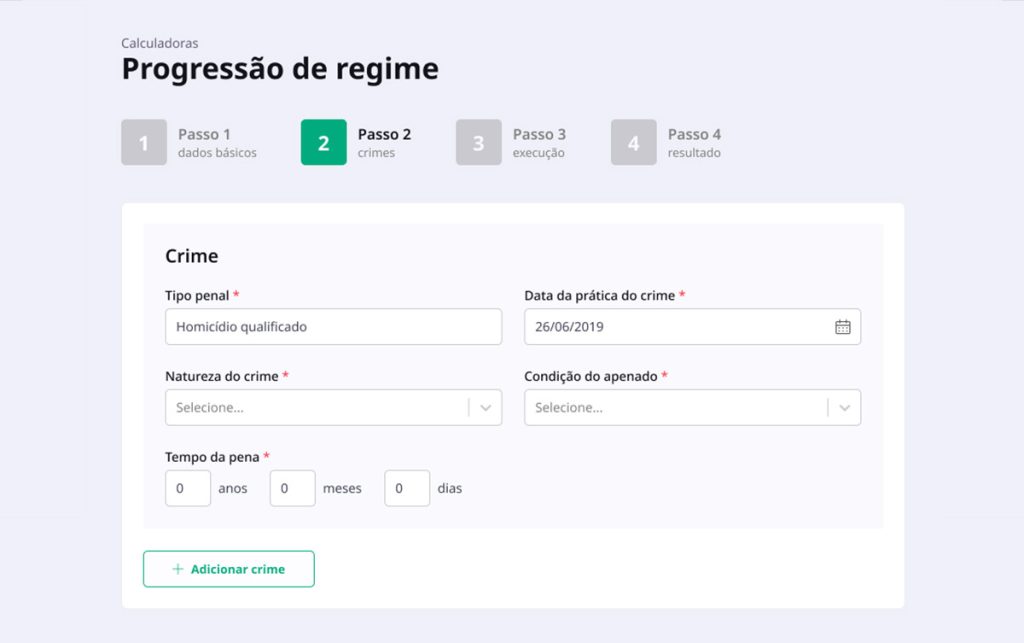The image size is (1024, 643).
Task: Focus the Tipo penal text field
Action: coord(333,327)
